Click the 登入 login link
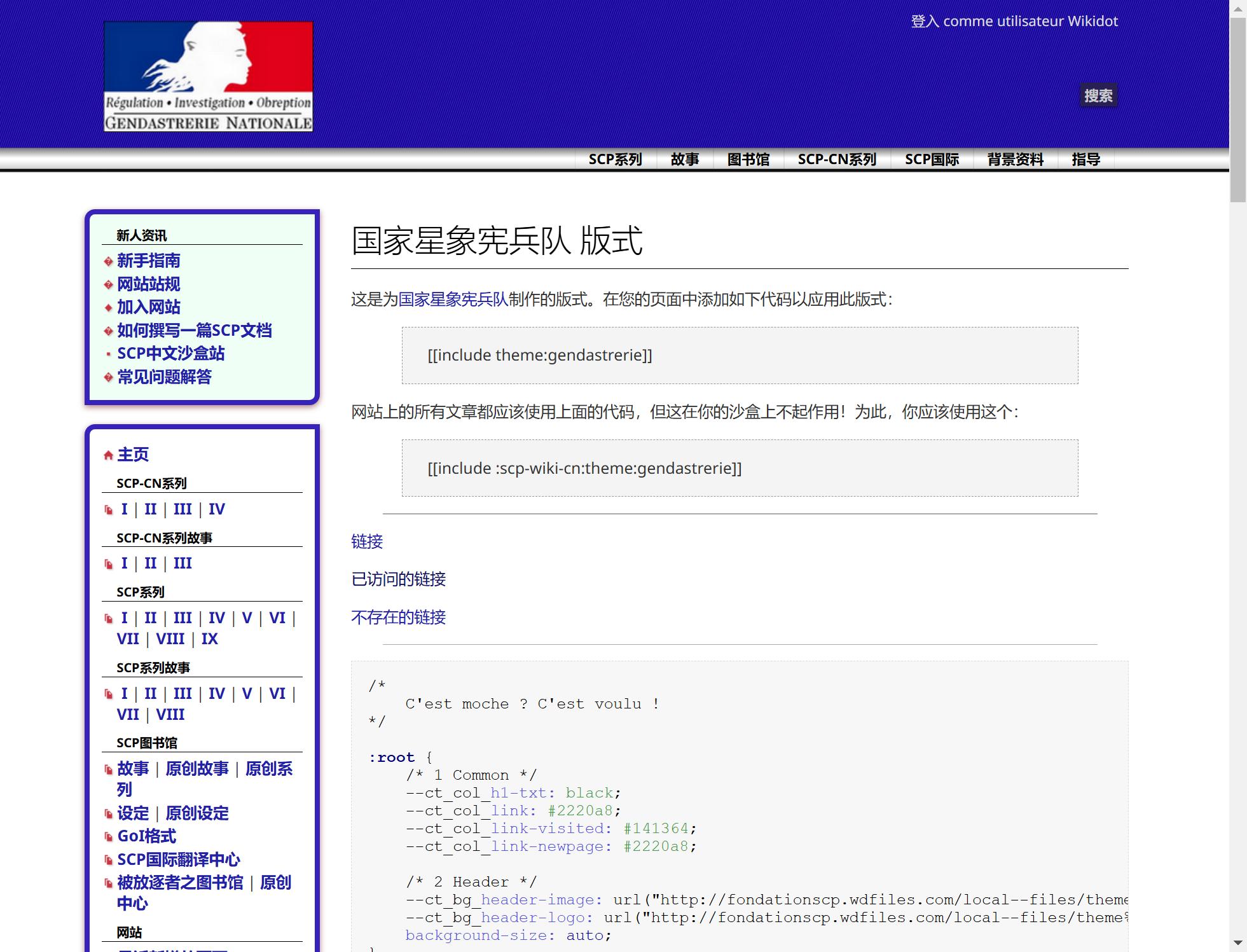1247x952 pixels. (925, 22)
